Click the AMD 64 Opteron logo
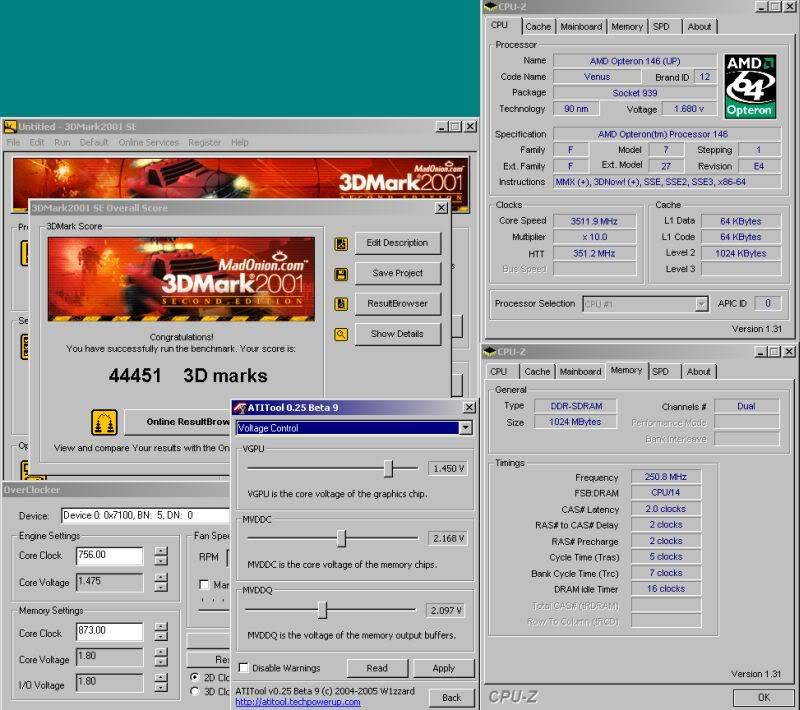 point(749,86)
